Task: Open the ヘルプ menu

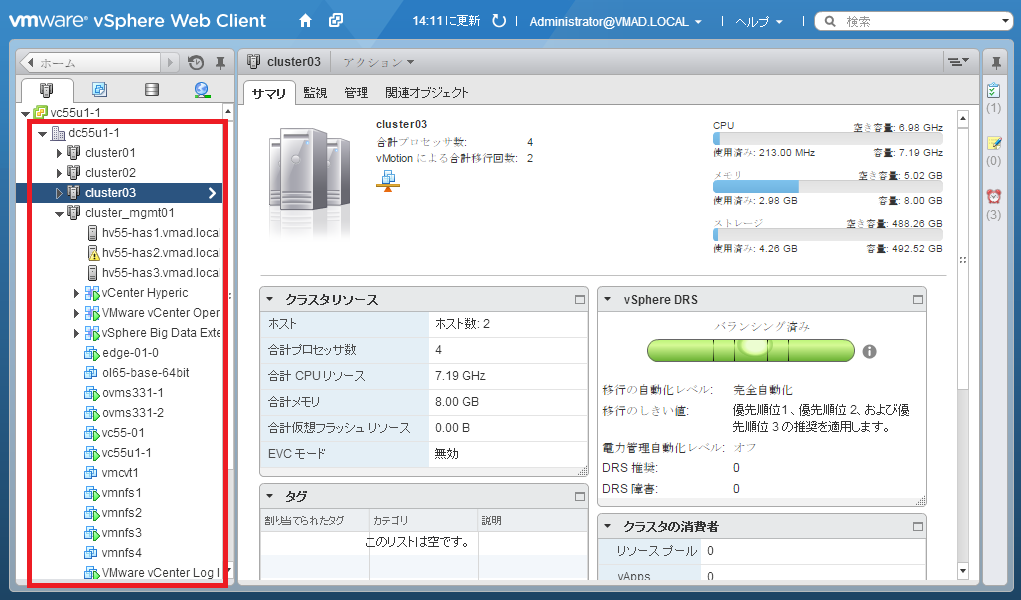Action: coord(759,21)
